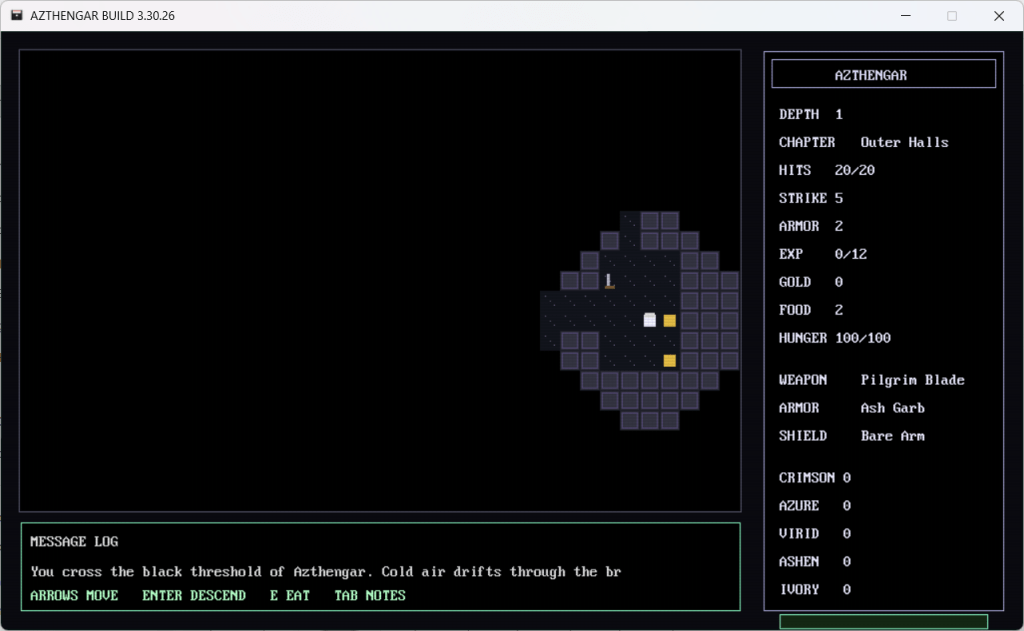Click the AZTHENGAR title box in sidebar
The height and width of the screenshot is (631, 1024).
[x=883, y=74]
